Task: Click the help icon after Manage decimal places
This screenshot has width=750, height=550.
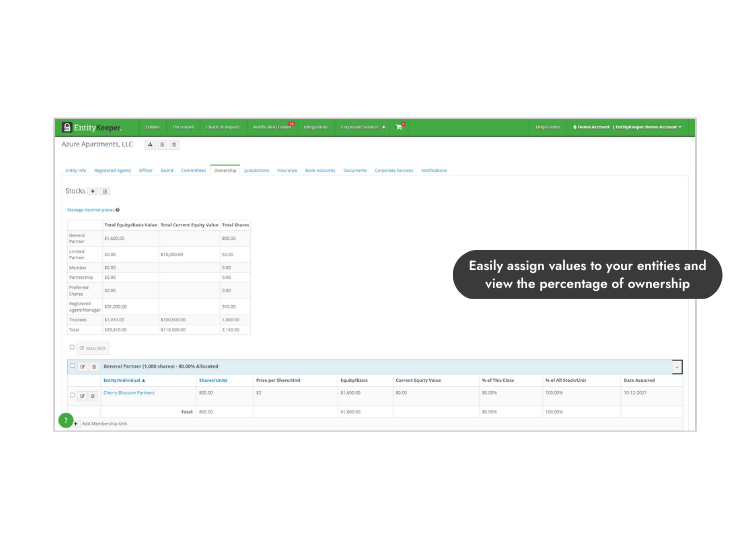Action: tap(118, 209)
